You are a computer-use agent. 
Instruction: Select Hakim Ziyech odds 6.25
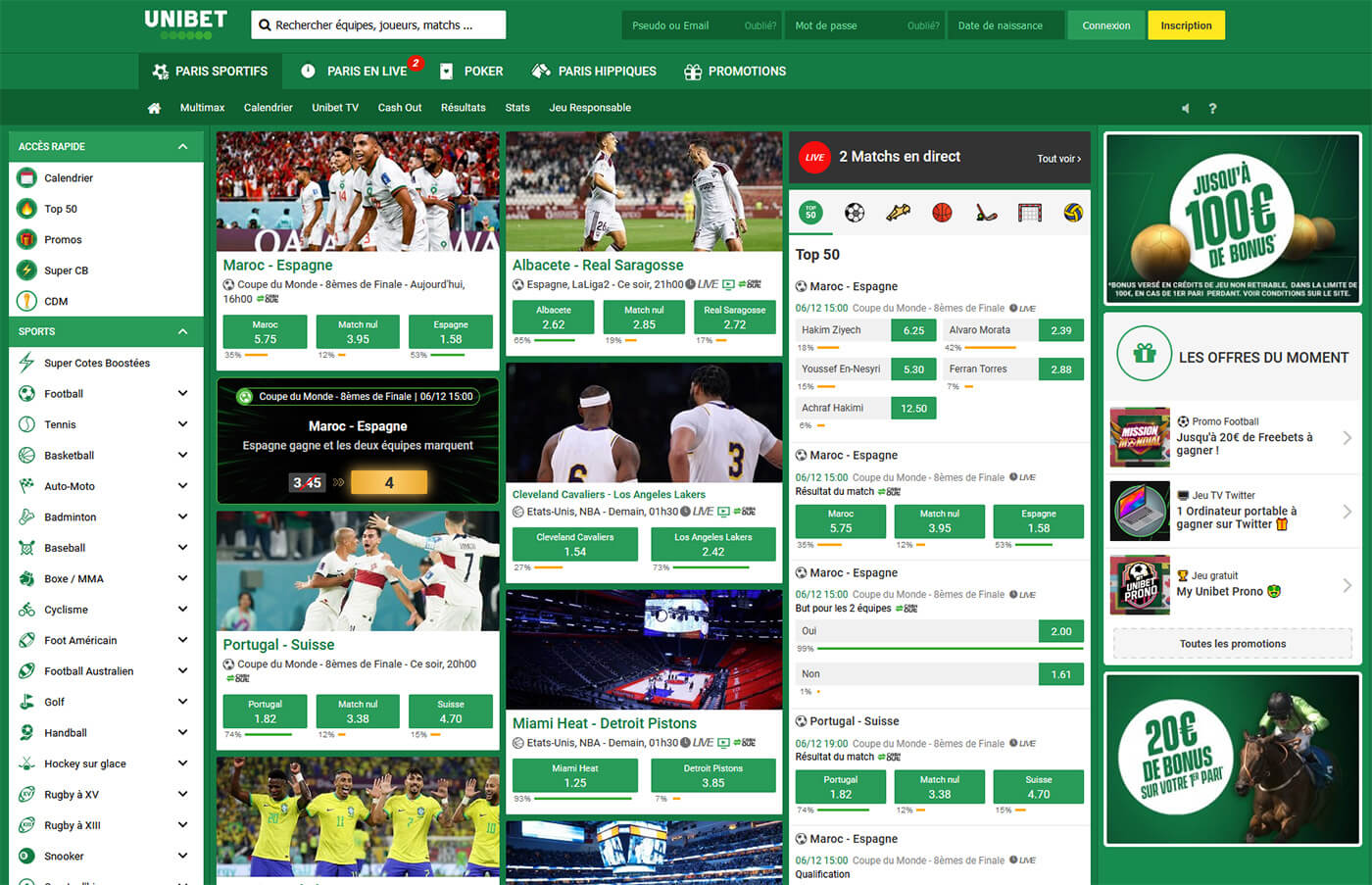pos(913,330)
